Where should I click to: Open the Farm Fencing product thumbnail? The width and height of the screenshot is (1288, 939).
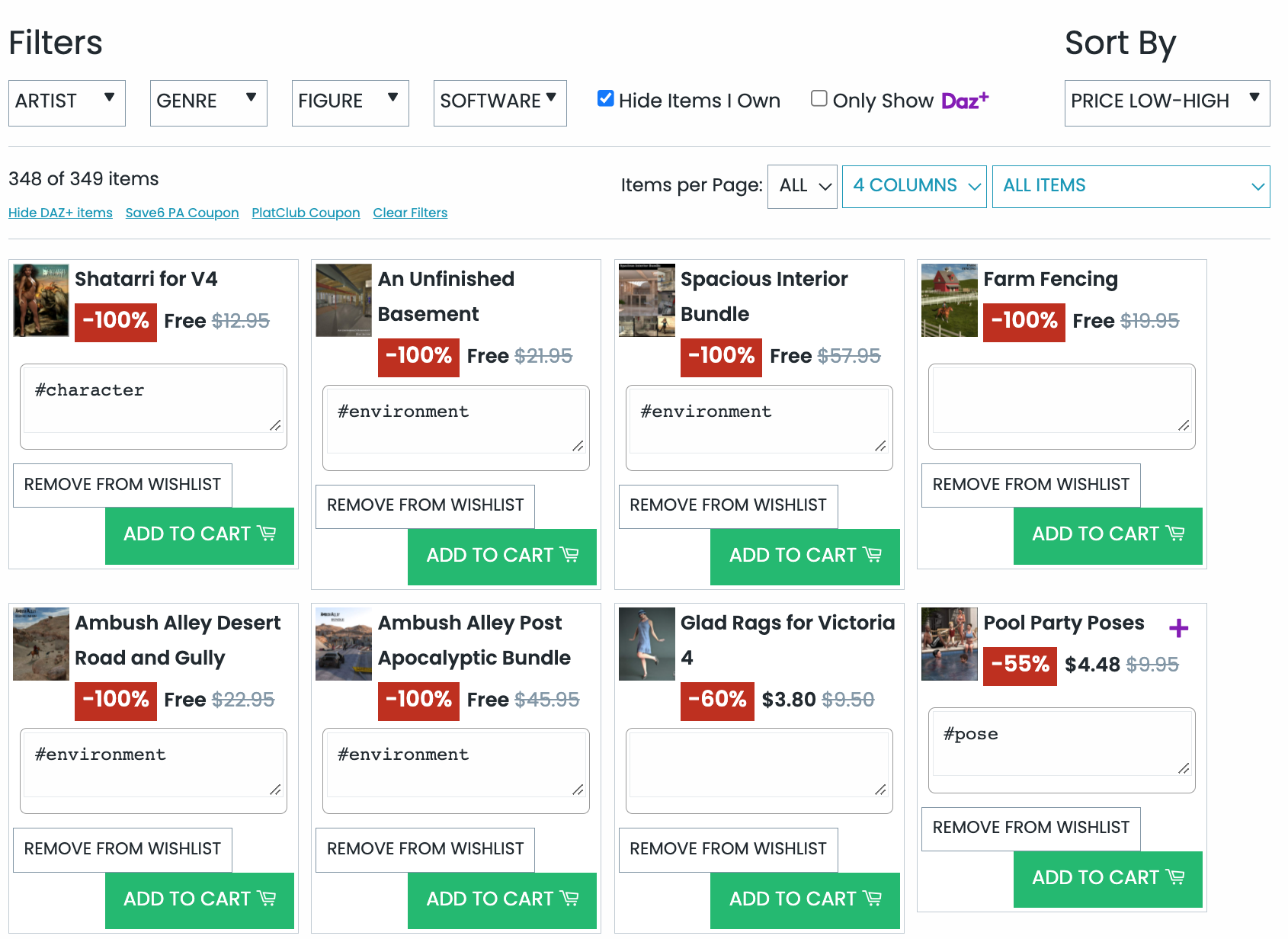[x=949, y=300]
